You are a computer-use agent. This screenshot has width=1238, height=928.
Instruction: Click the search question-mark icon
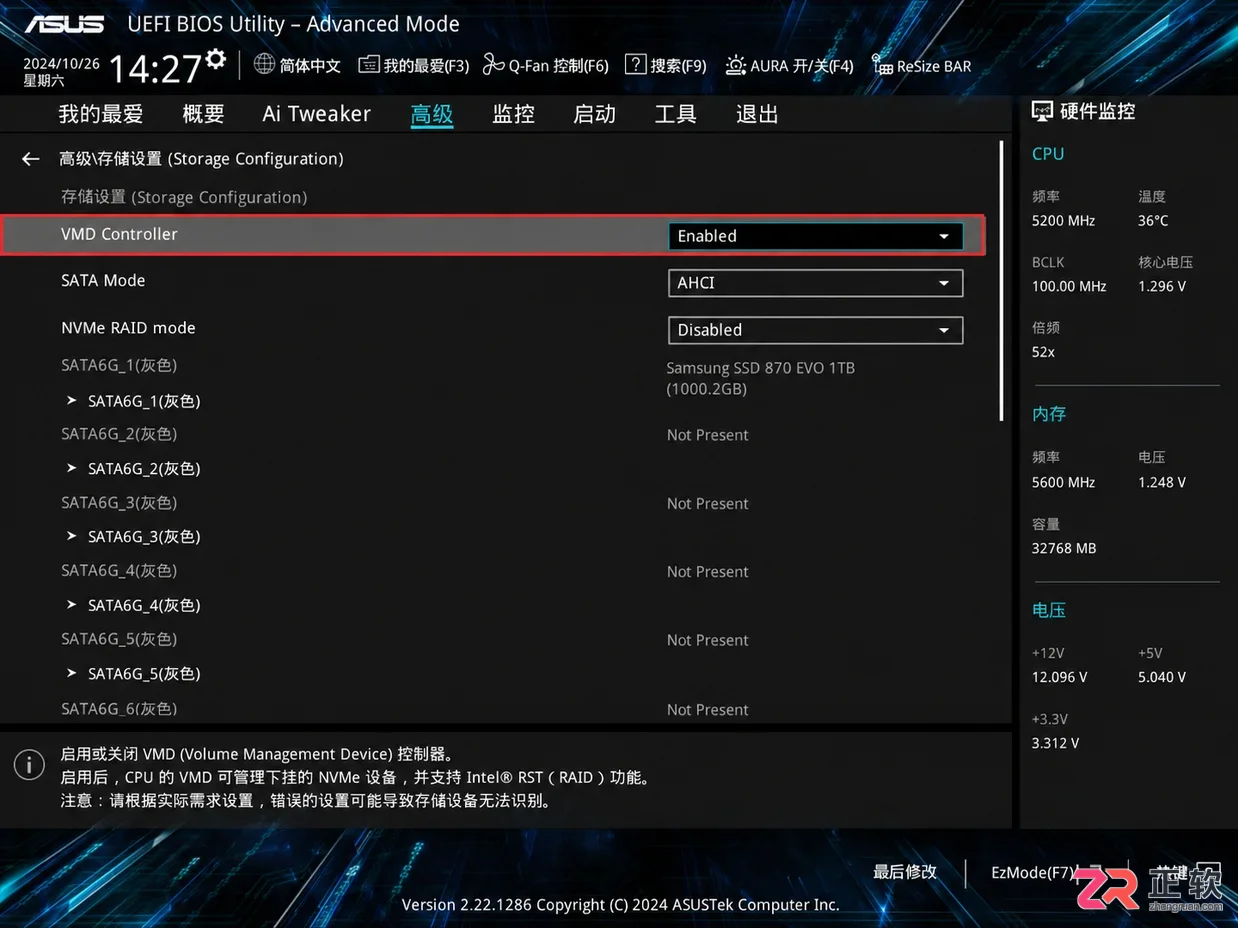point(635,64)
